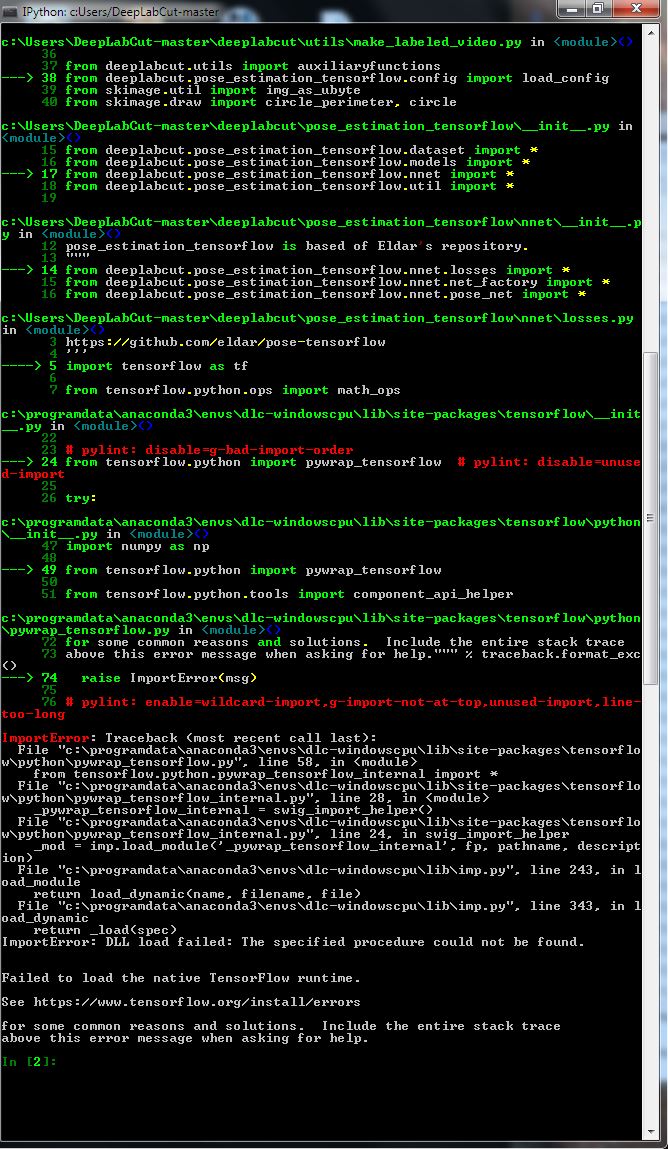The height and width of the screenshot is (1149, 668).
Task: Click line 14 importing nnet.losses
Action: click(286, 270)
